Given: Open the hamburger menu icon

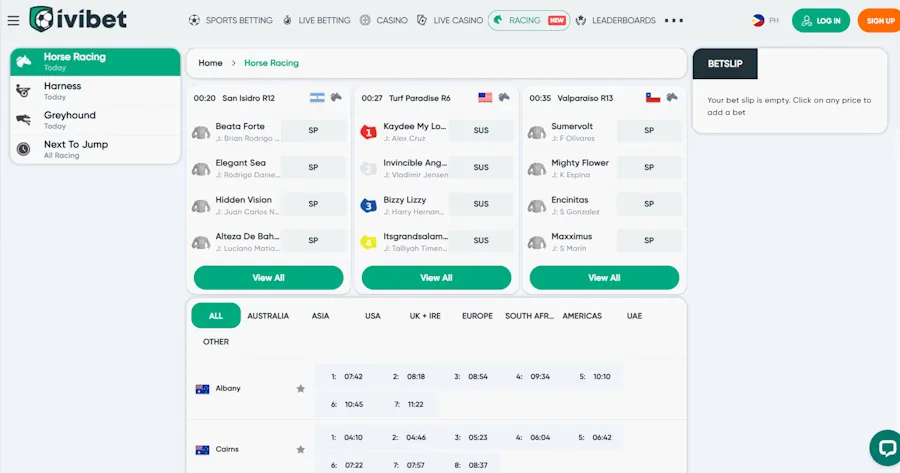Looking at the screenshot, I should pyautogui.click(x=13, y=21).
